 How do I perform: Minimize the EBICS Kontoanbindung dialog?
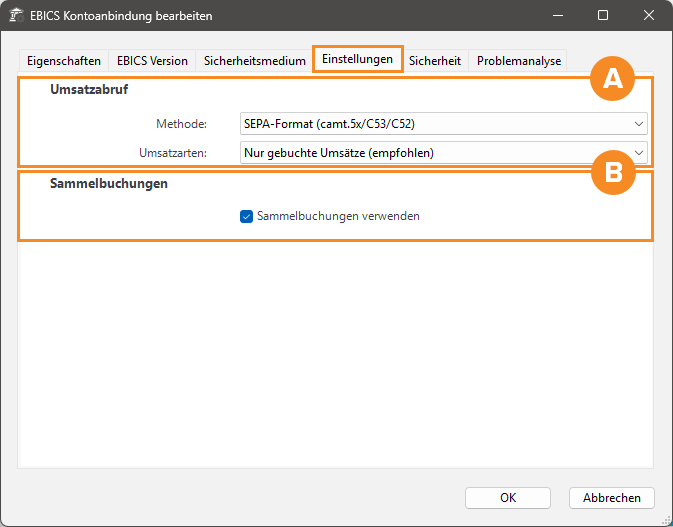pyautogui.click(x=557, y=16)
